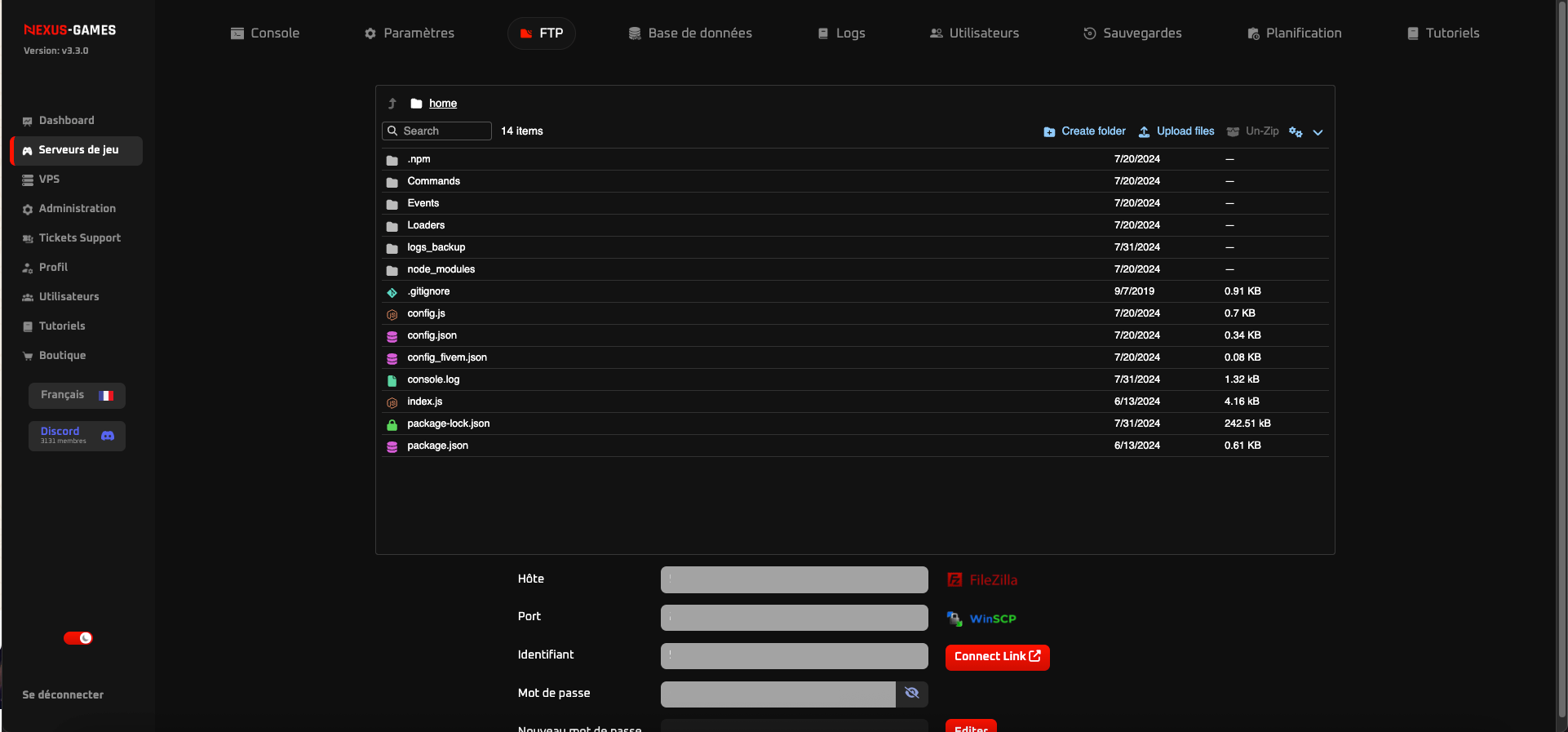Viewport: 1568px width, 732px height.
Task: Click the go-up-one-level arrow icon
Action: pos(392,104)
